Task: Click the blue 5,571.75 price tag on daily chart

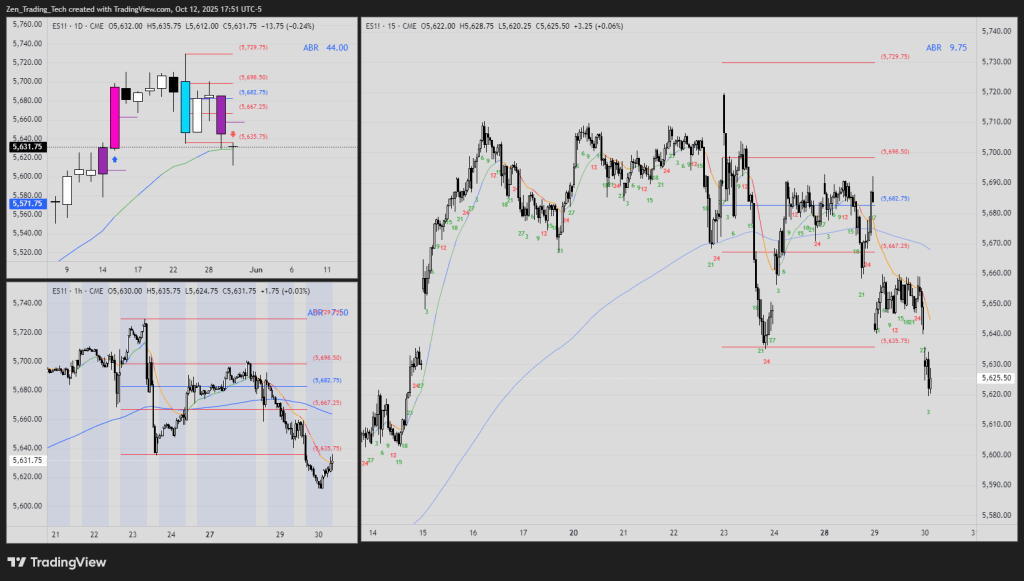Action: click(26, 203)
